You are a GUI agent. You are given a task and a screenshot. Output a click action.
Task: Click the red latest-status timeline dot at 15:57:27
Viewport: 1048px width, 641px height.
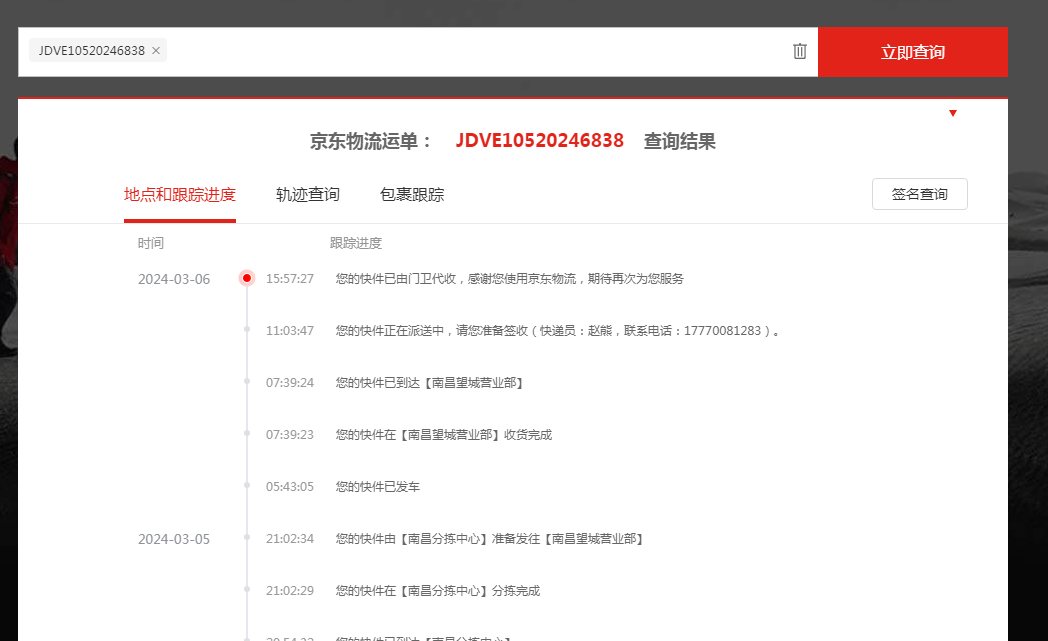[247, 278]
